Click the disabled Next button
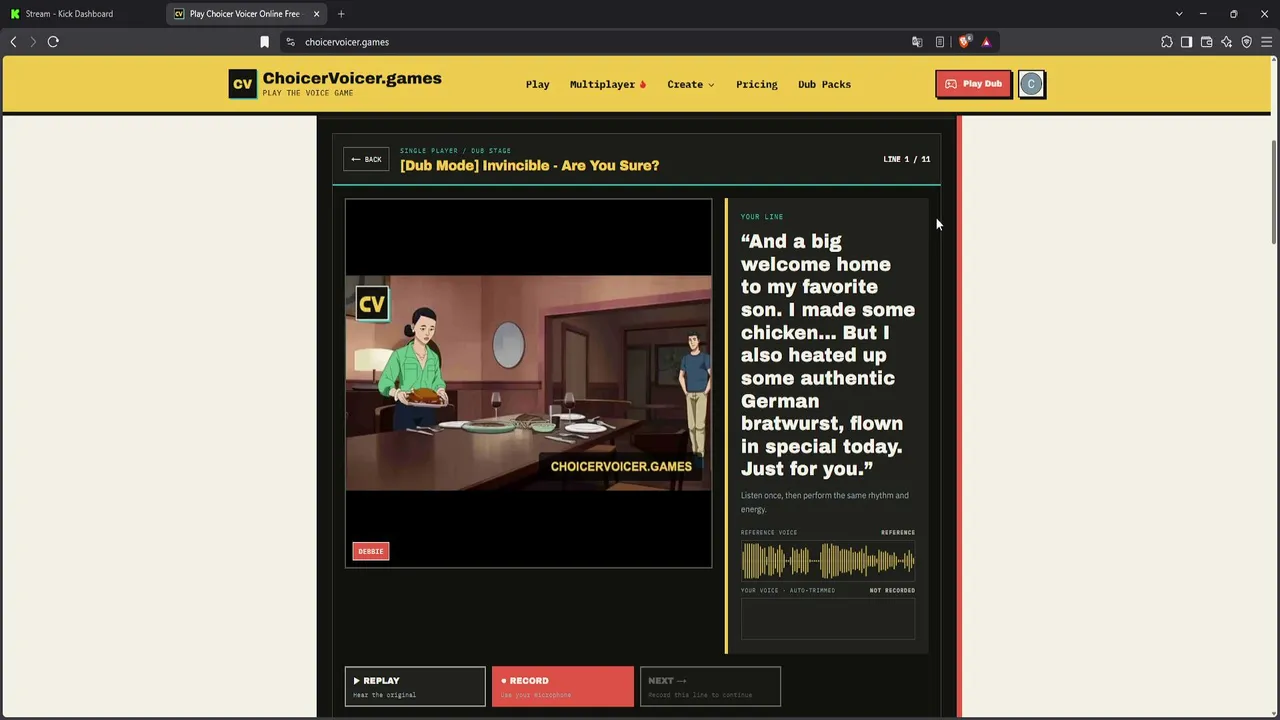The height and width of the screenshot is (720, 1280). (x=710, y=686)
